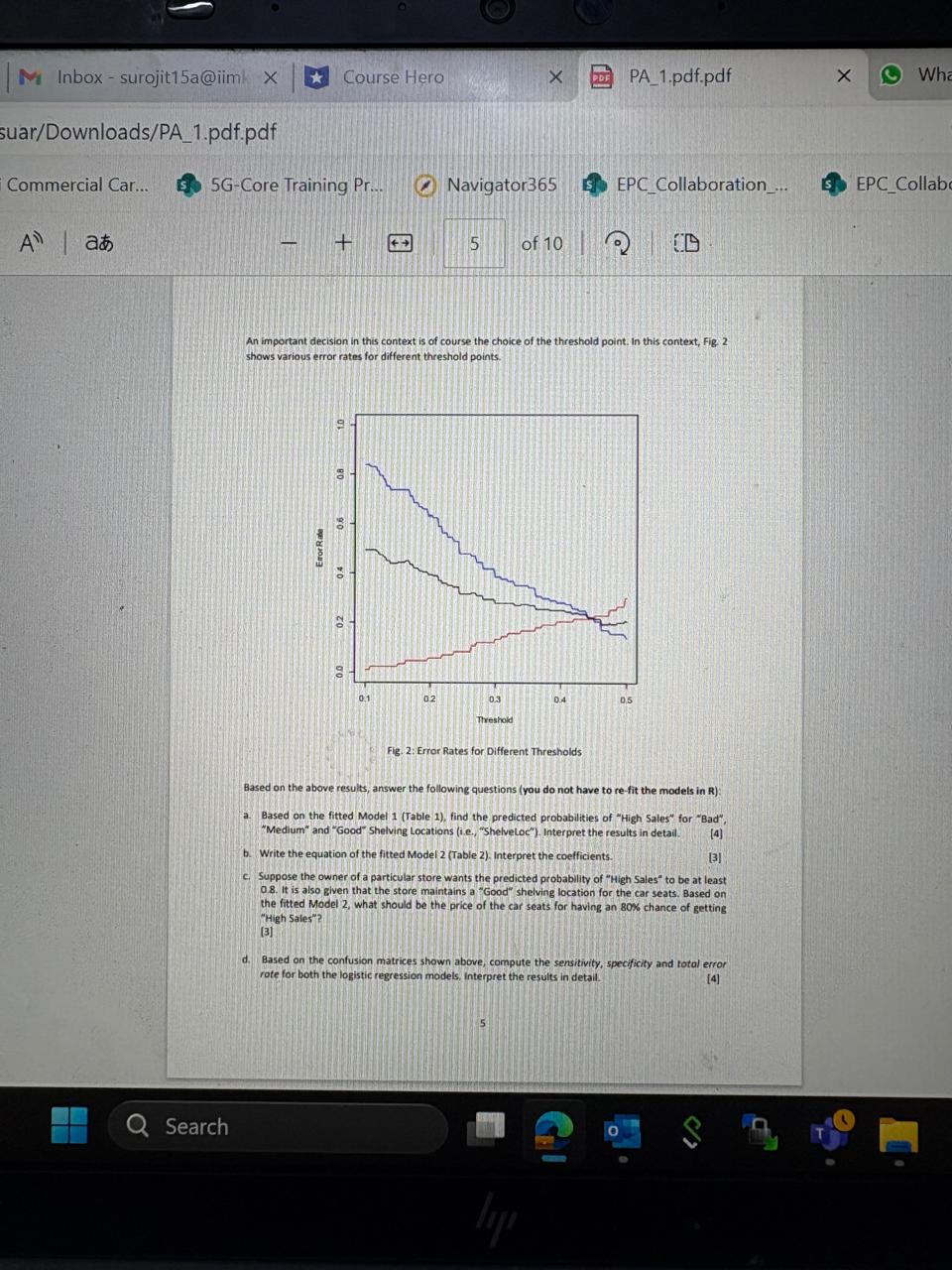Click the 'of 10' page count text
The height and width of the screenshot is (1270, 952).
(541, 243)
